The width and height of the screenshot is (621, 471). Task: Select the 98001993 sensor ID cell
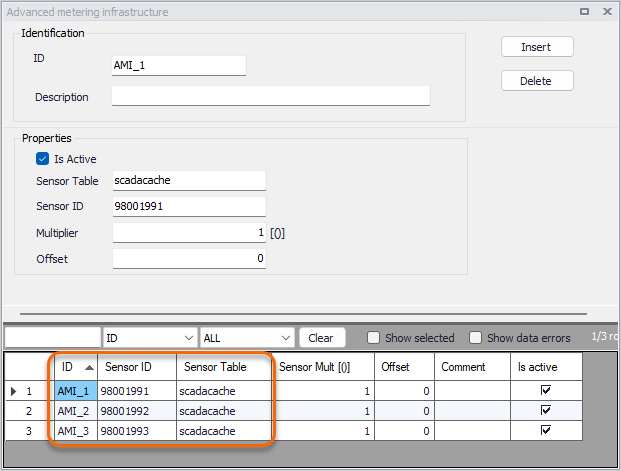tap(137, 431)
